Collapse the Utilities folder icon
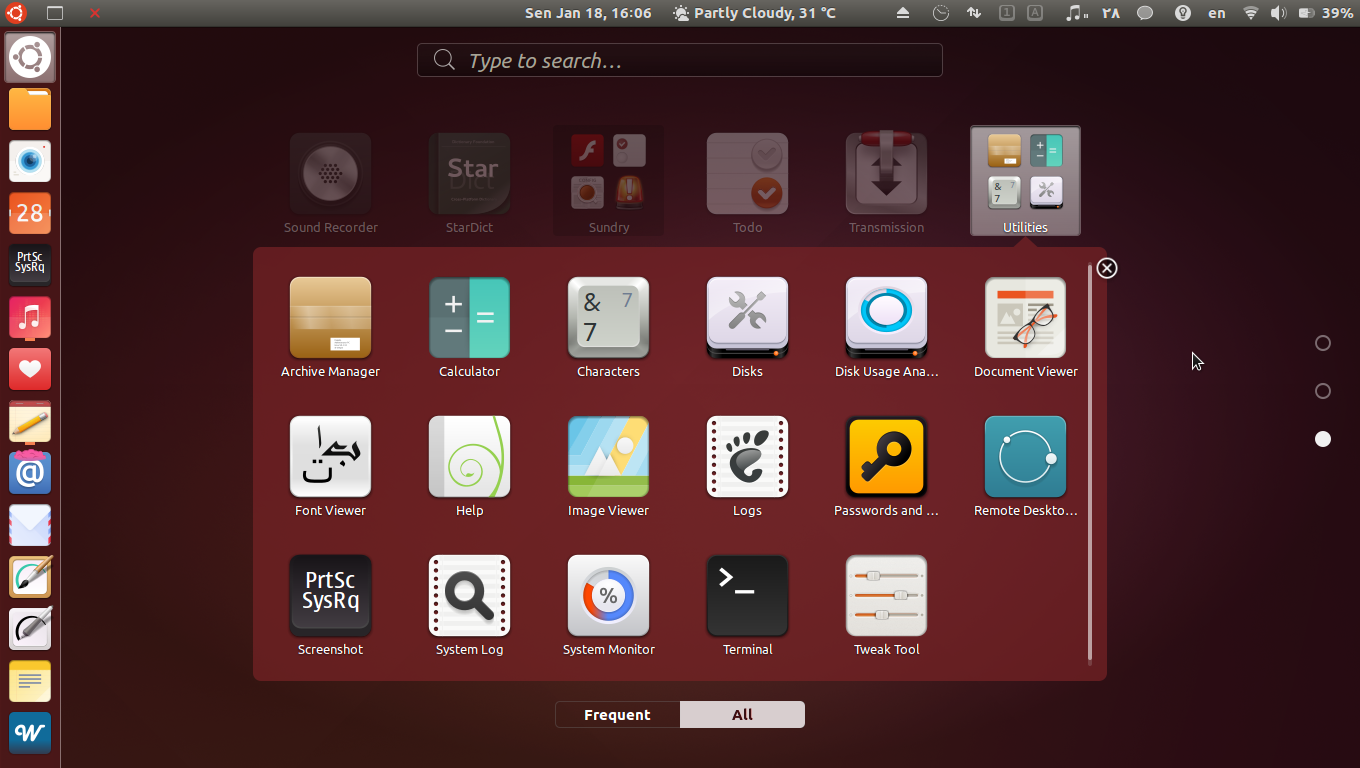The width and height of the screenshot is (1360, 768). coord(1025,180)
